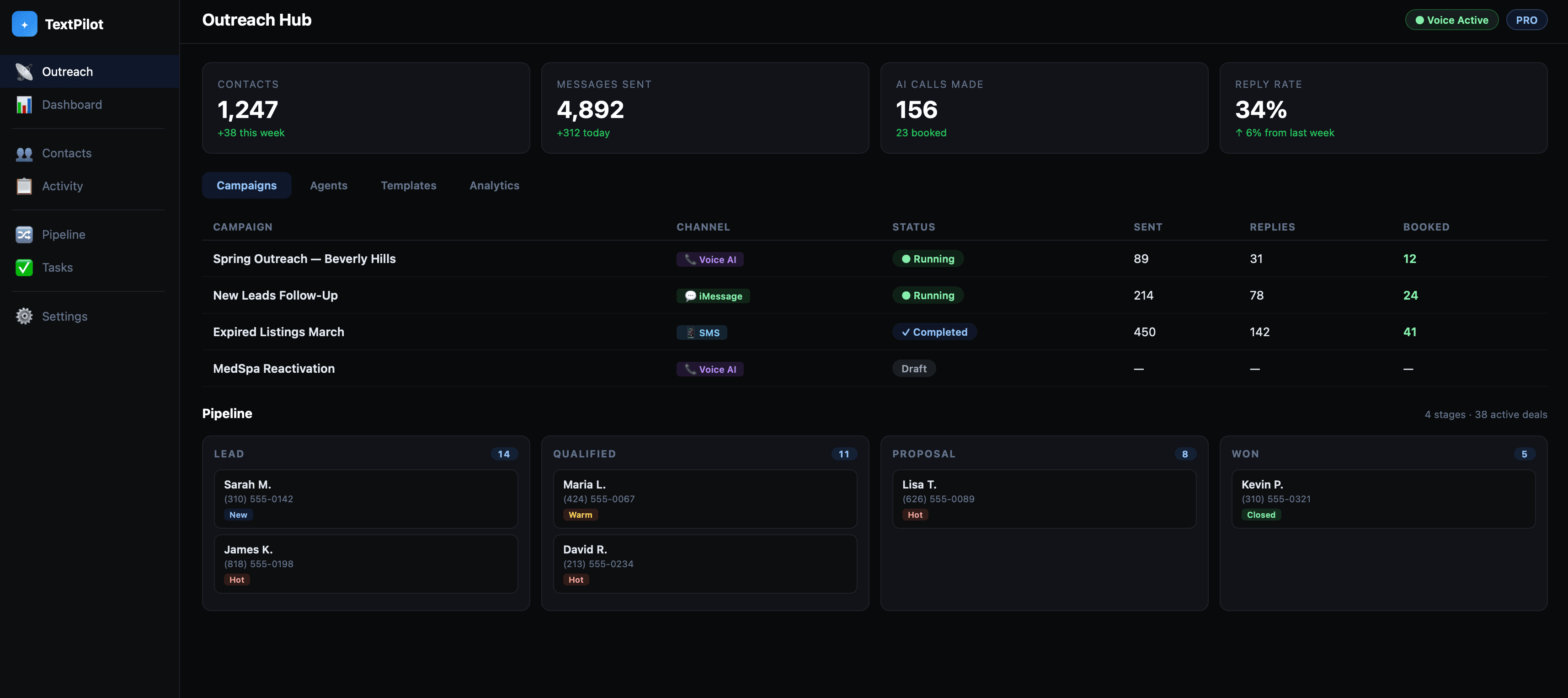The image size is (1568, 698).
Task: Toggle the Running status on New Leads Follow-Up
Action: [x=928, y=295]
